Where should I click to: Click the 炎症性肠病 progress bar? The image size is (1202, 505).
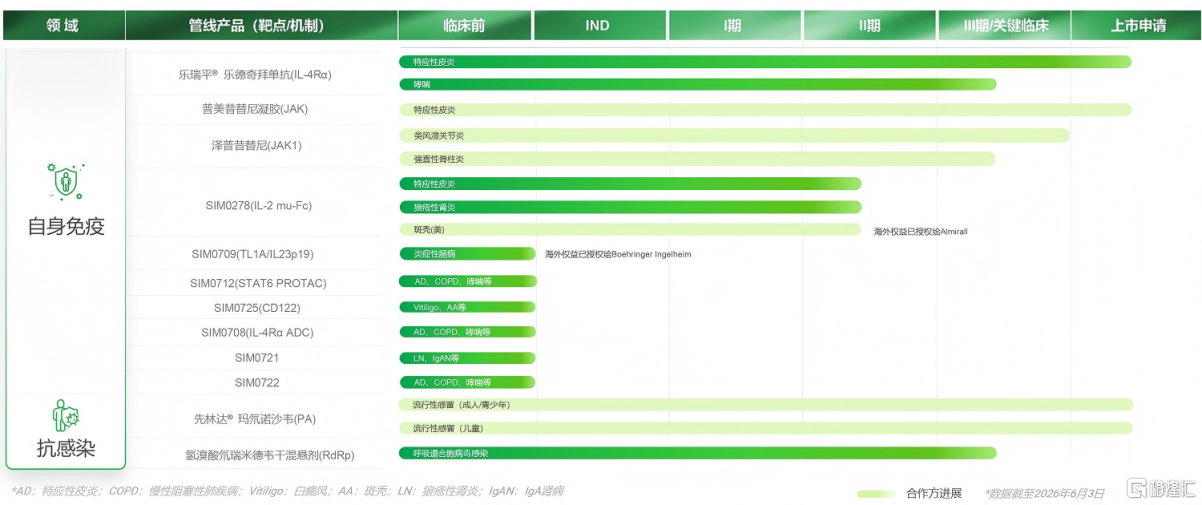pyautogui.click(x=468, y=254)
